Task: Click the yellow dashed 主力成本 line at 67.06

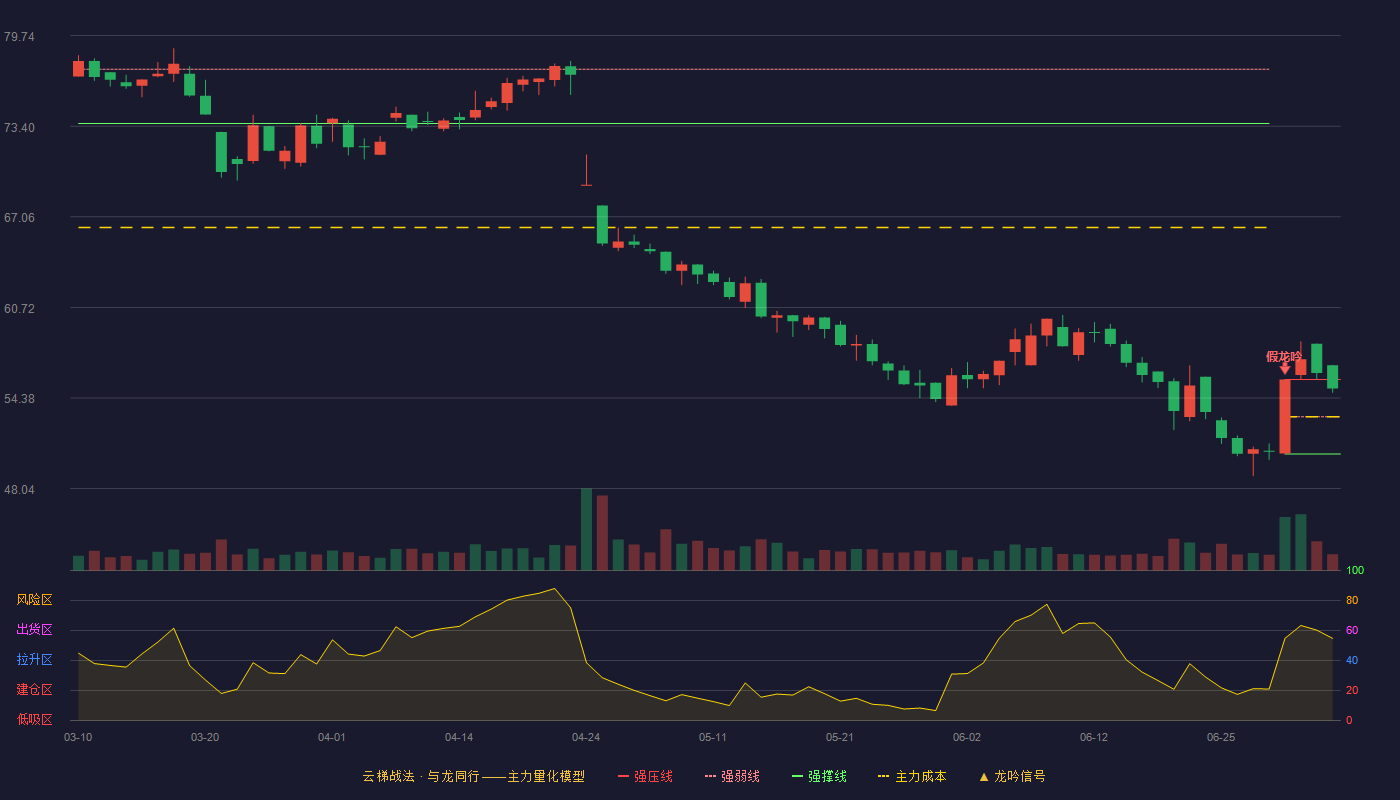Action: pyautogui.click(x=672, y=228)
